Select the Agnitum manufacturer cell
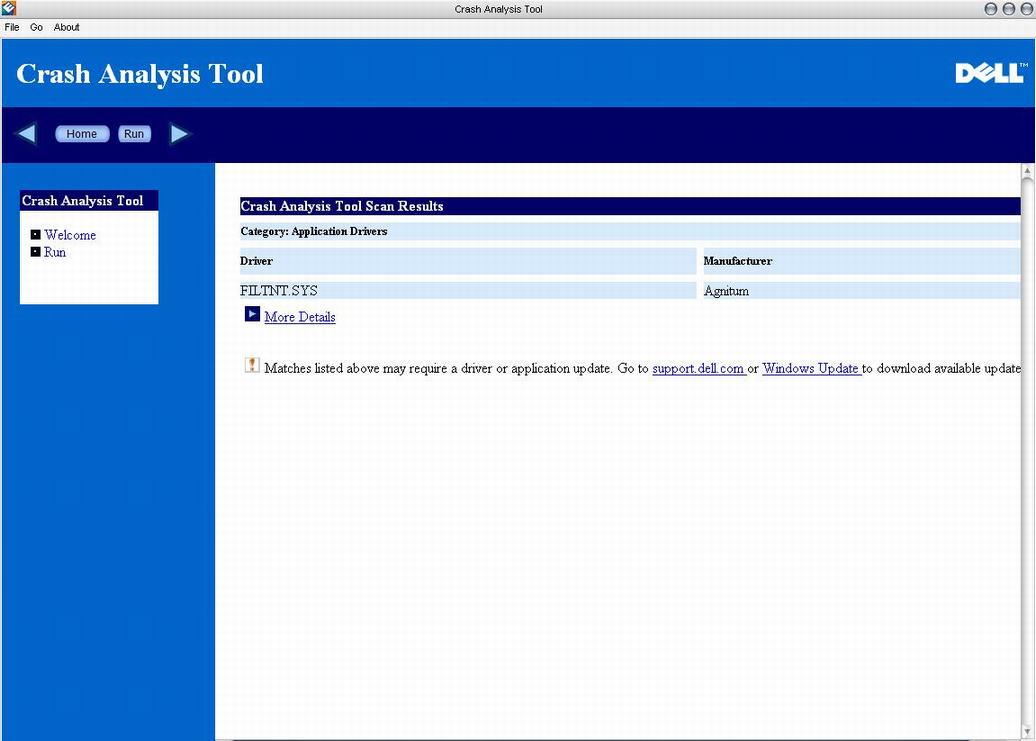The image size is (1036, 741). pos(862,291)
